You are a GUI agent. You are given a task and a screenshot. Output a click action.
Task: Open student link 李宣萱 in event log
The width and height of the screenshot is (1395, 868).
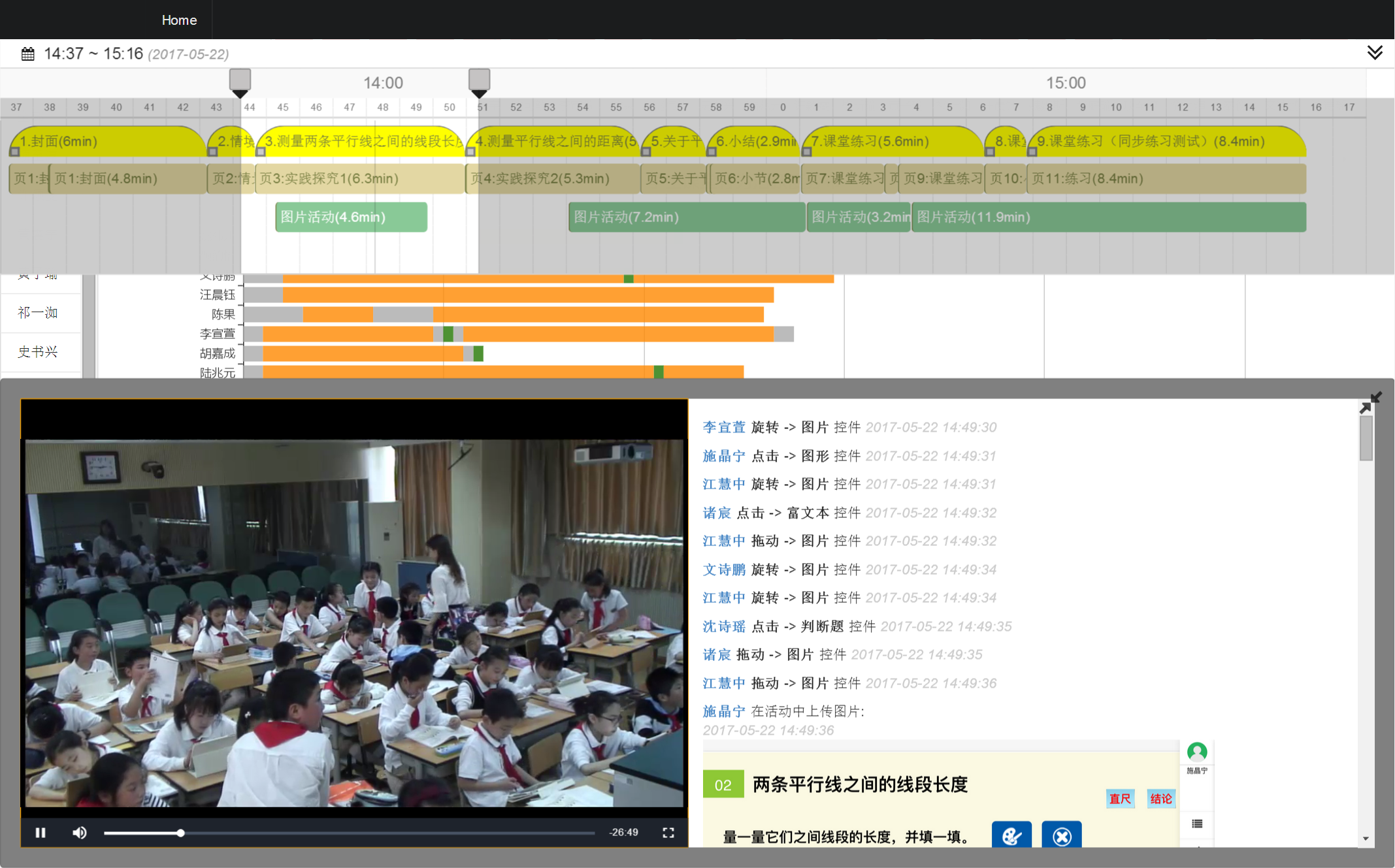click(723, 427)
